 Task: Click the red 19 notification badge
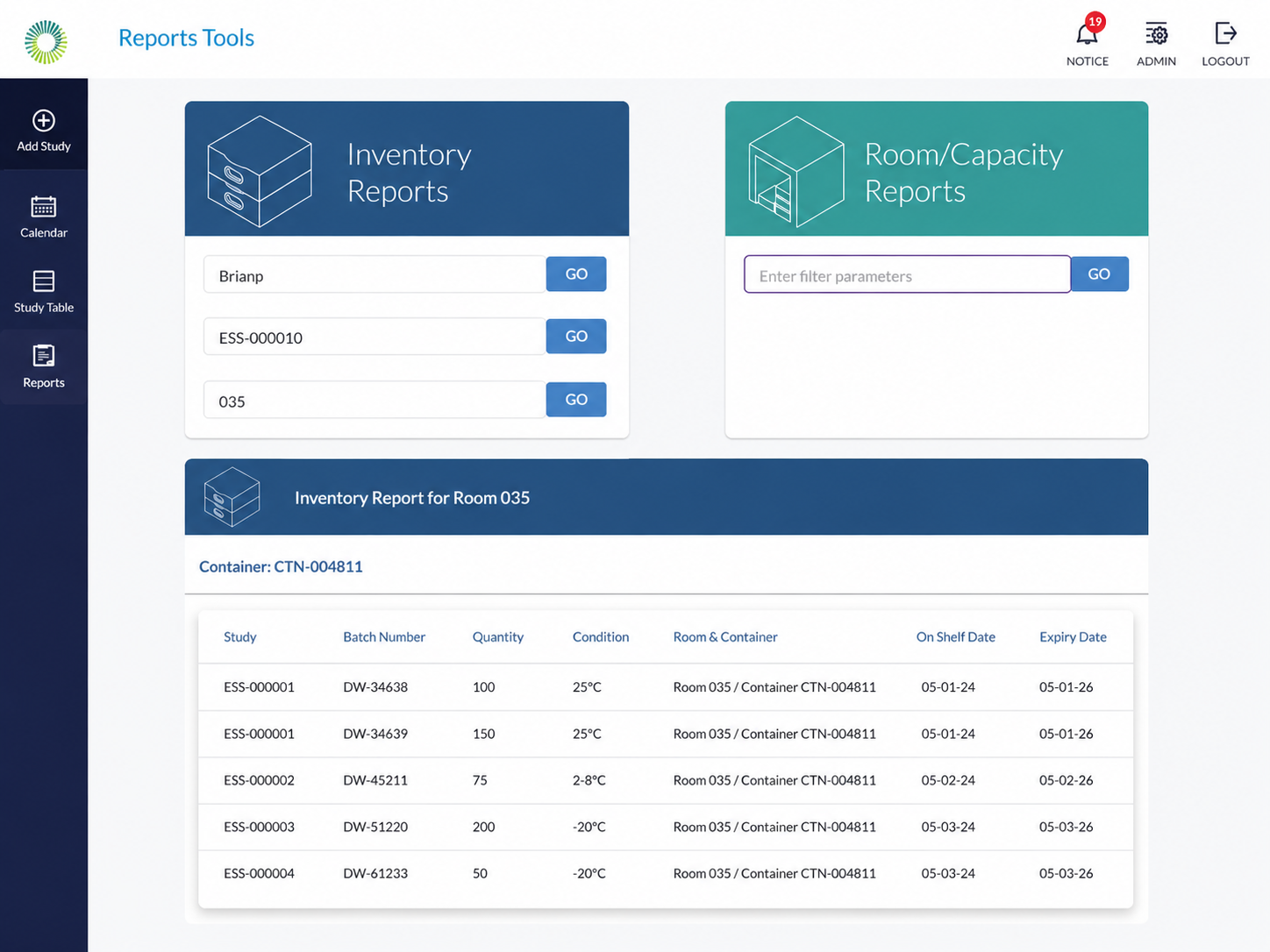(x=1095, y=21)
